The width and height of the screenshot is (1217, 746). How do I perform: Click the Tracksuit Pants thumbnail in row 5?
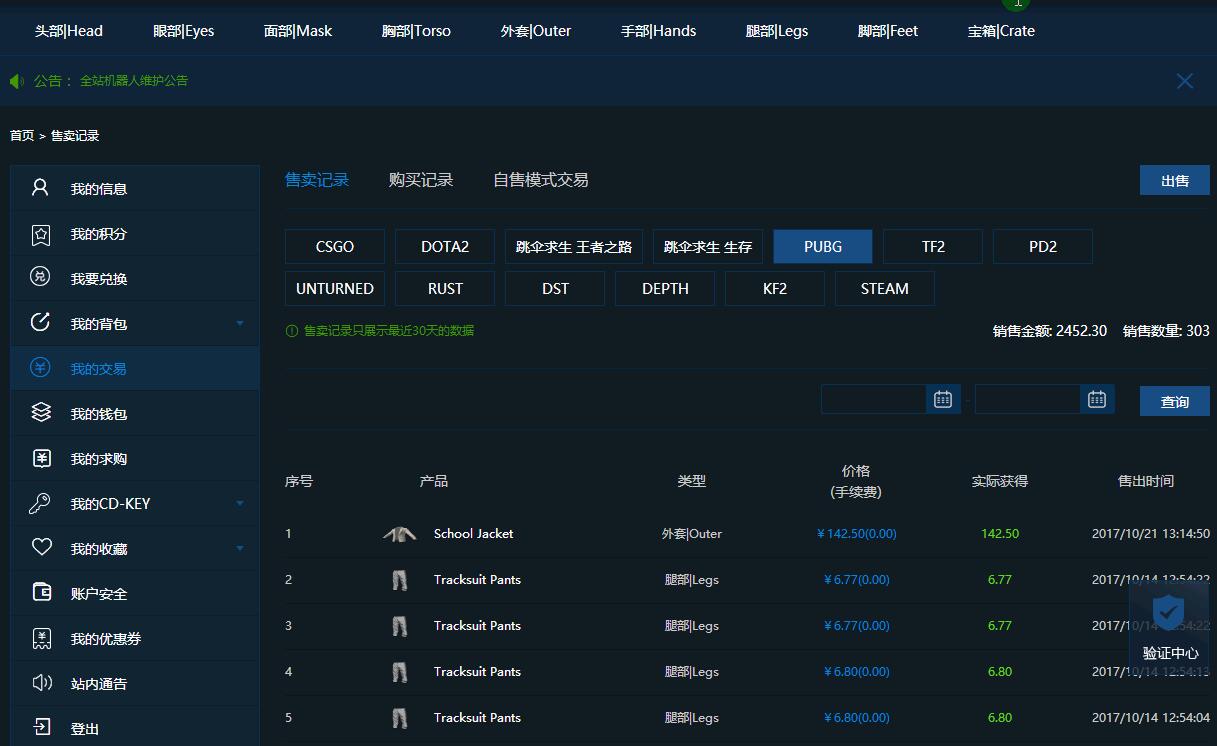pos(400,718)
